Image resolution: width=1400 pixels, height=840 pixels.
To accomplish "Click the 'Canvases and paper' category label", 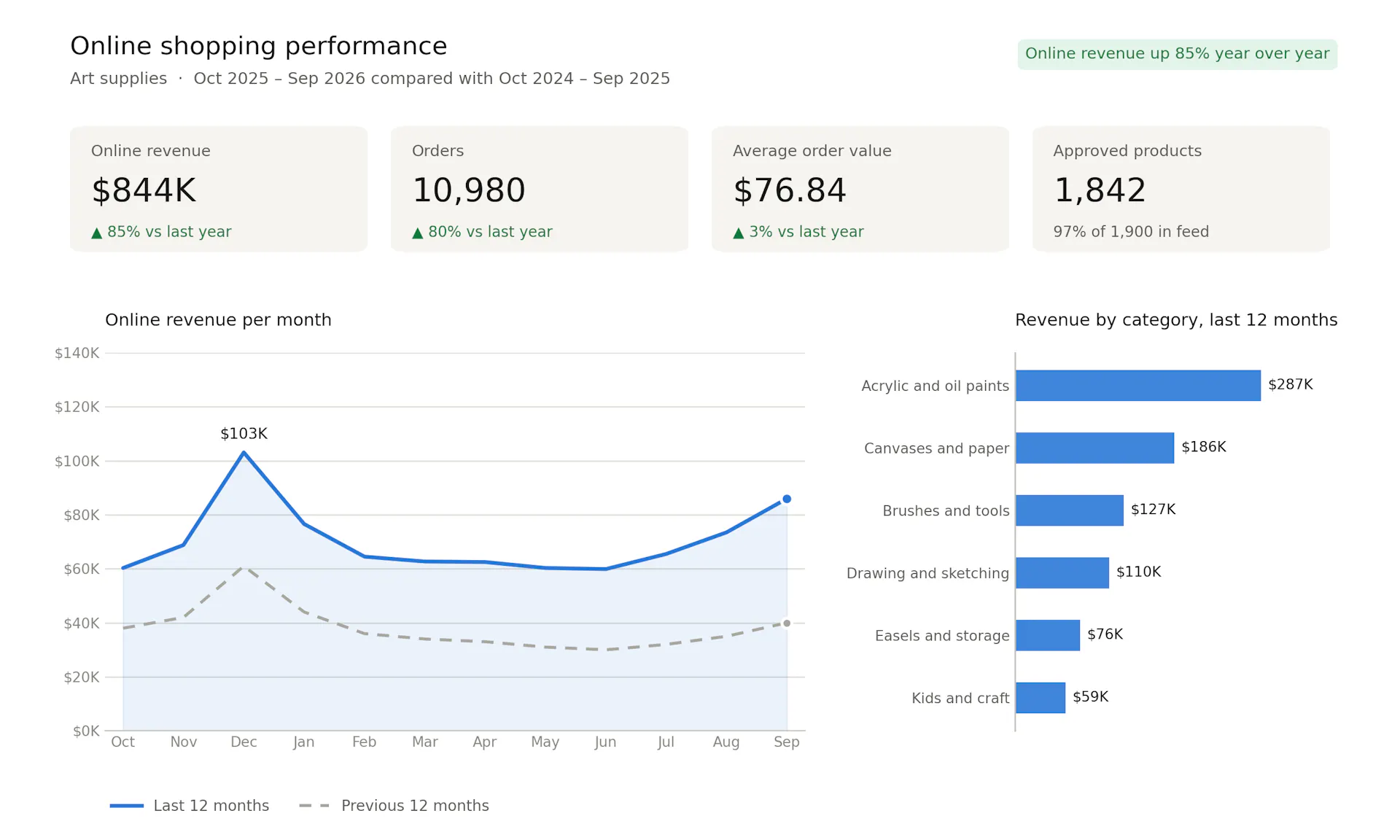I will [936, 448].
